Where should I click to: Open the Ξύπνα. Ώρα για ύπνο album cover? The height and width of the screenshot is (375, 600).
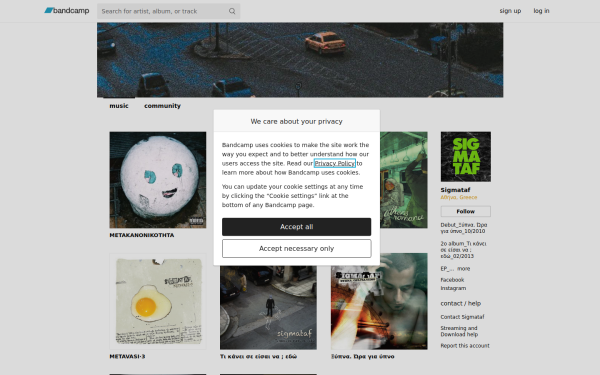379,301
